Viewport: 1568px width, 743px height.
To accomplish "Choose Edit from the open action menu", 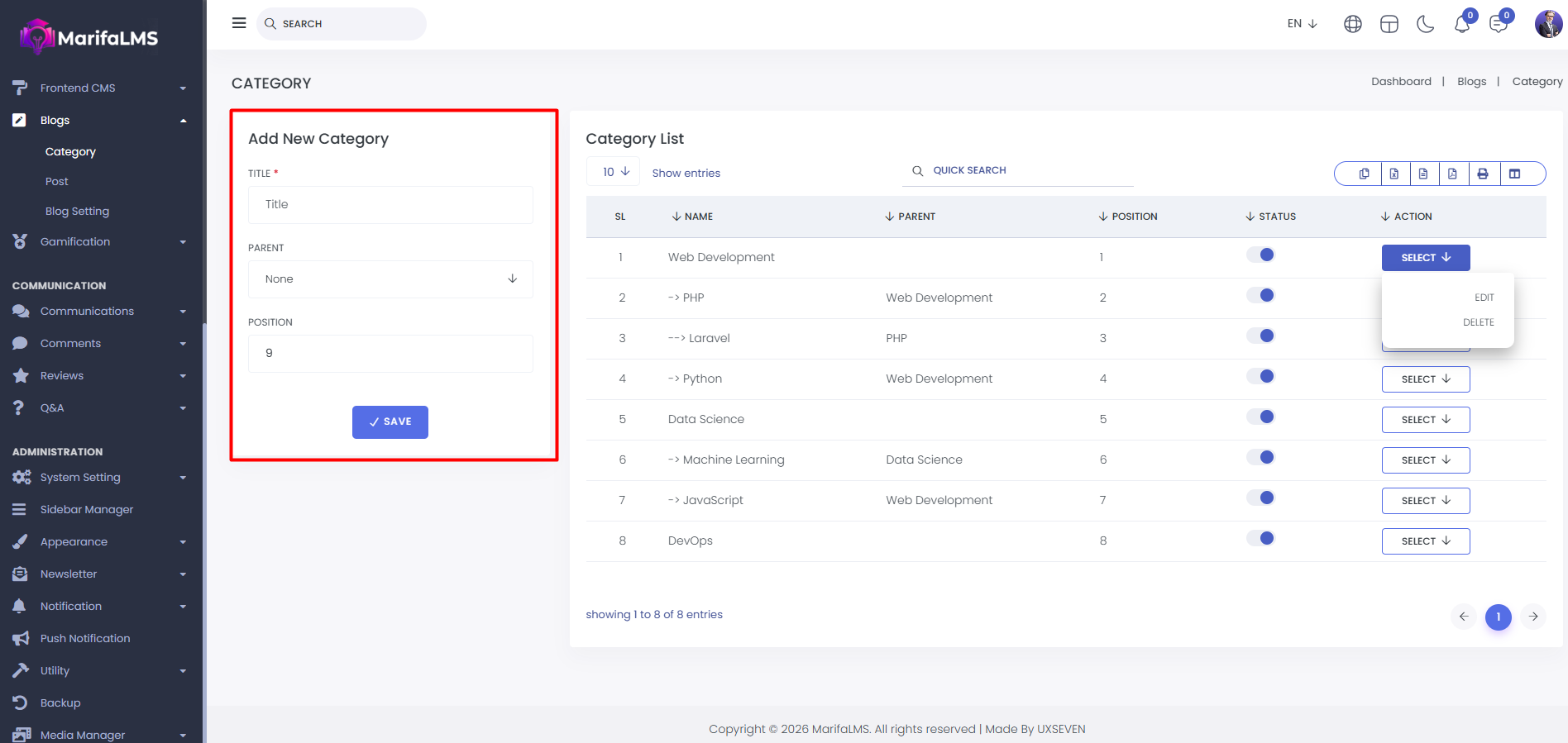I will coord(1484,298).
